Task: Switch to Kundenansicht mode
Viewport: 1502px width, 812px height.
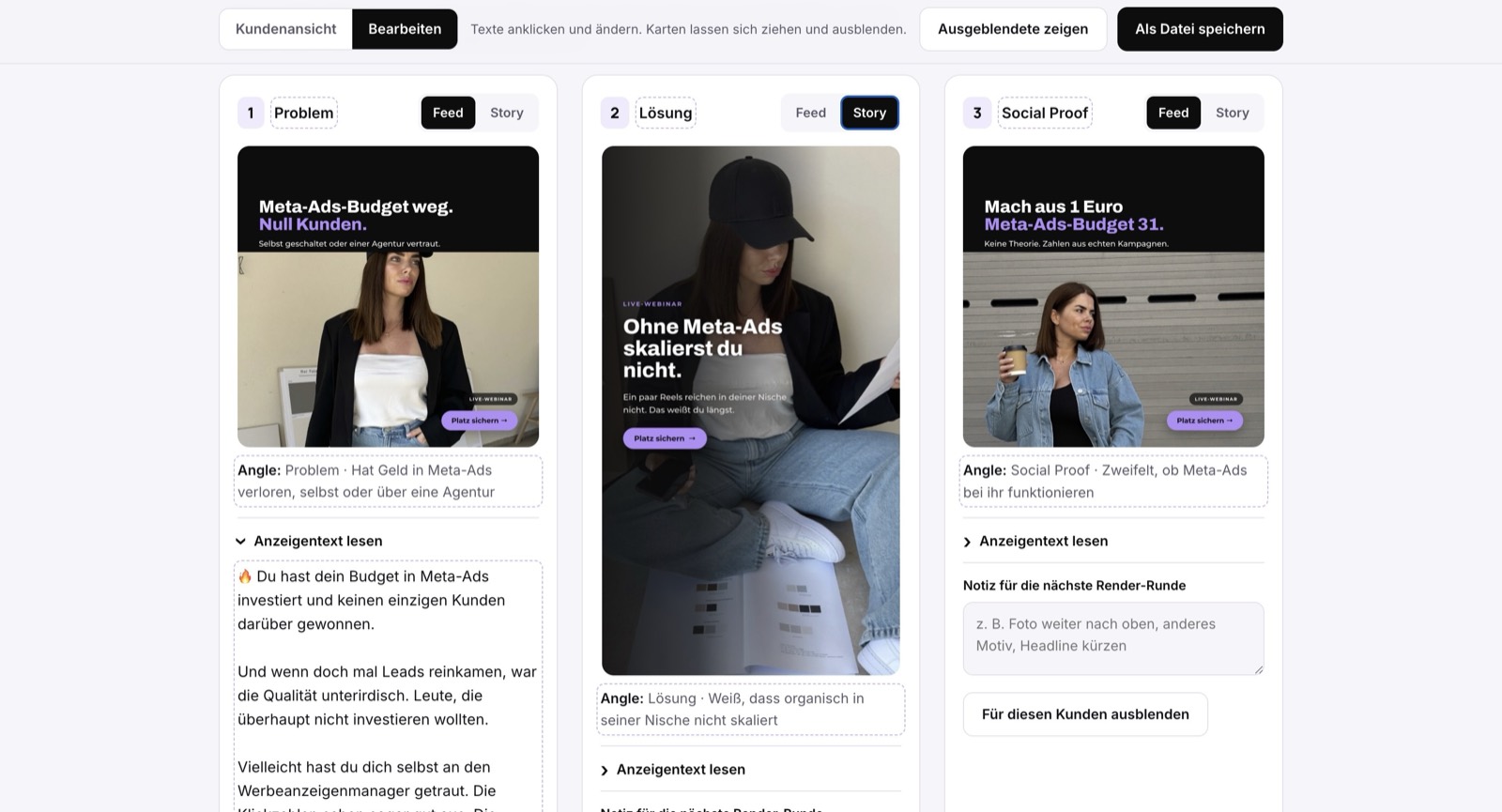Action: pos(285,29)
